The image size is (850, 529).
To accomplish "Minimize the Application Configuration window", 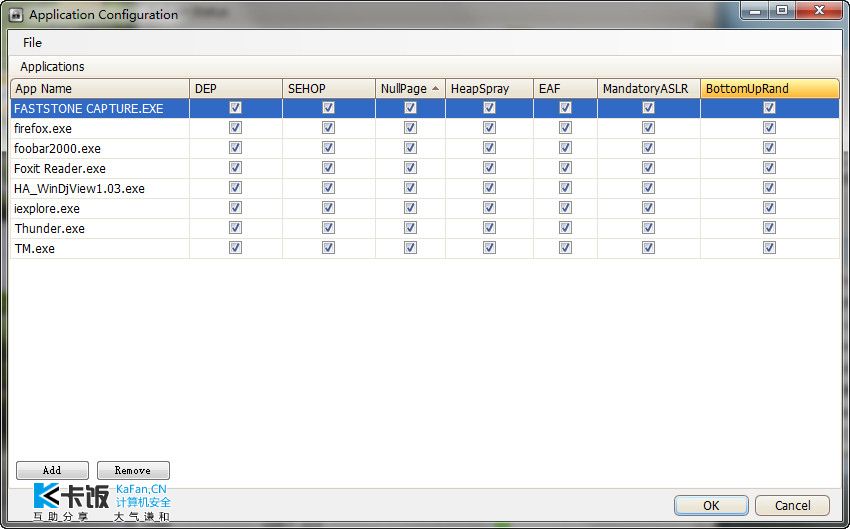I will pyautogui.click(x=755, y=10).
